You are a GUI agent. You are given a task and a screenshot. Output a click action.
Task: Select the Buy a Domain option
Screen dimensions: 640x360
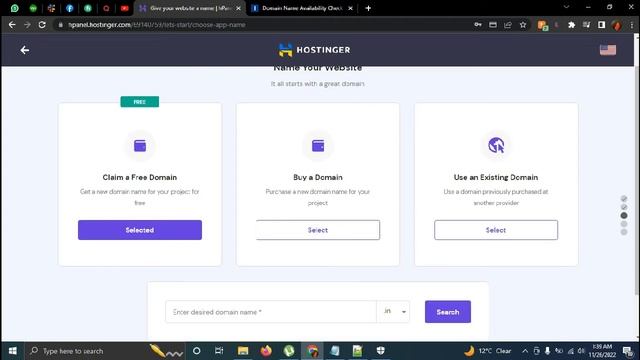318,230
